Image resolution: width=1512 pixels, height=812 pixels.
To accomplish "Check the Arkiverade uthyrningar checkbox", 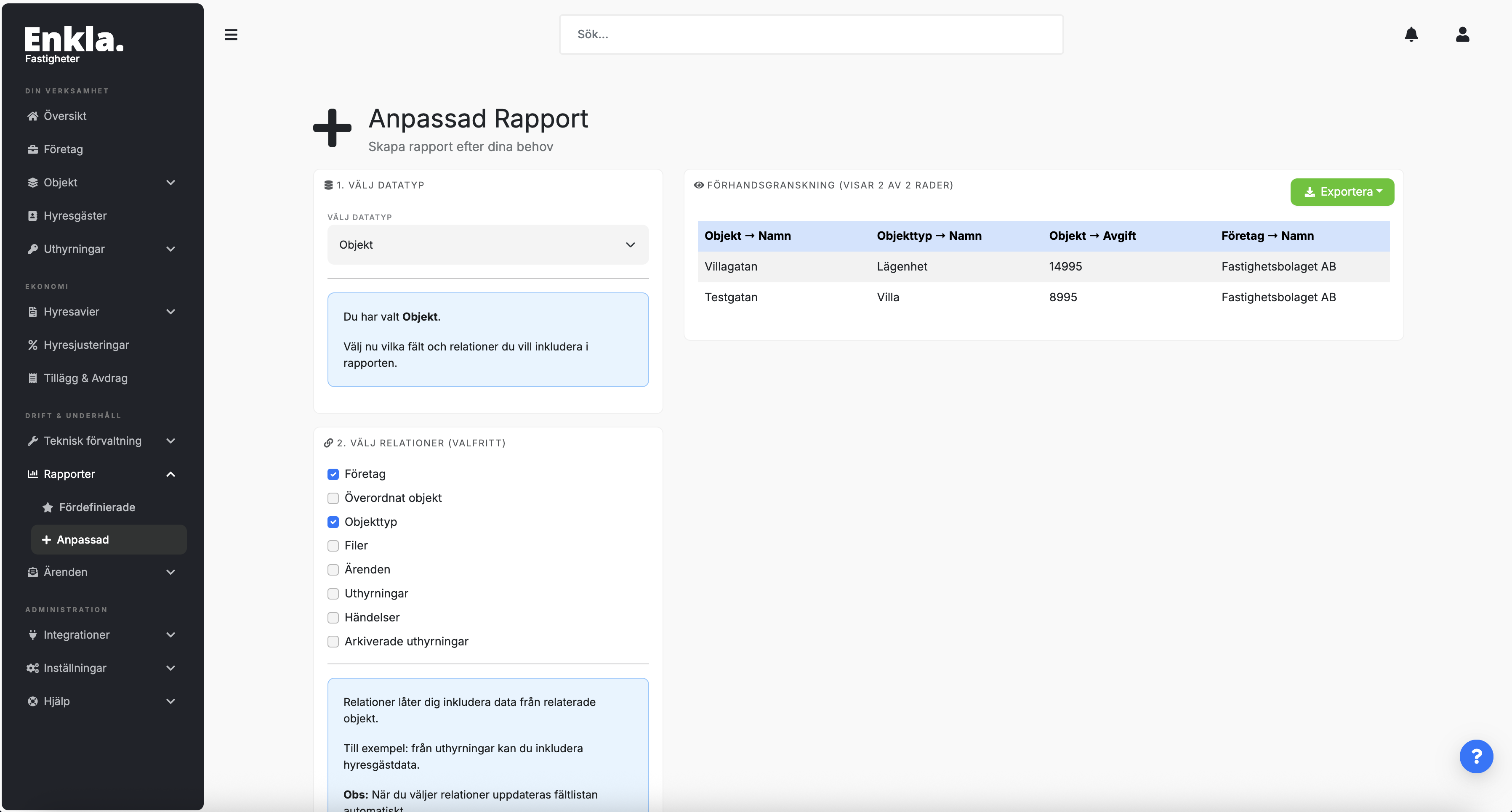I will [x=333, y=641].
